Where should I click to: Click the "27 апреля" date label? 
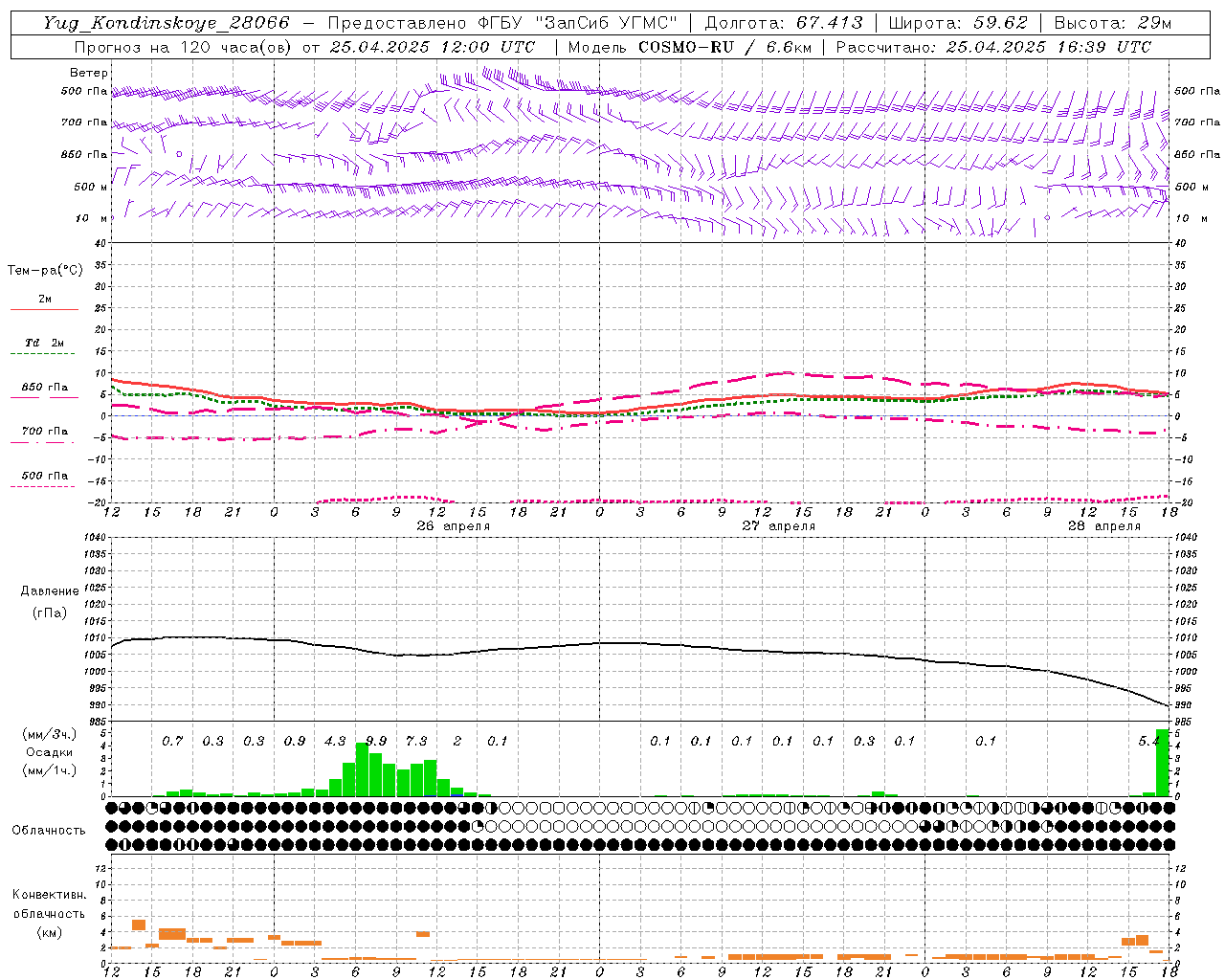click(779, 526)
